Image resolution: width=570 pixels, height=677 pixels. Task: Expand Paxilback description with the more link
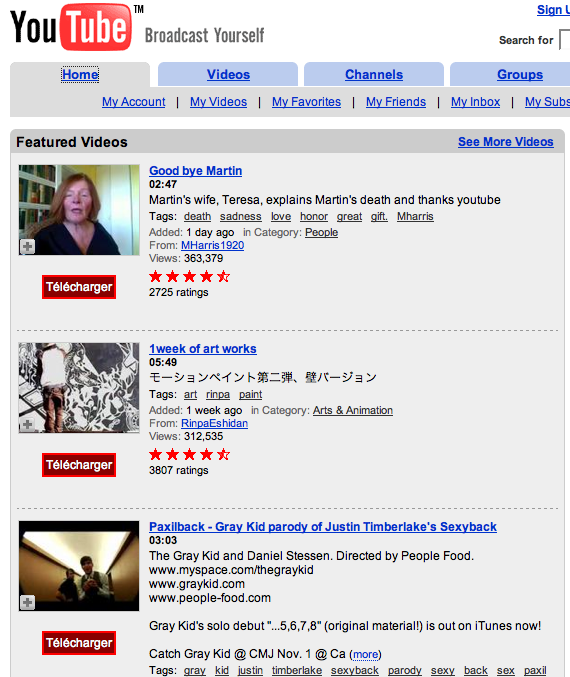tap(365, 655)
